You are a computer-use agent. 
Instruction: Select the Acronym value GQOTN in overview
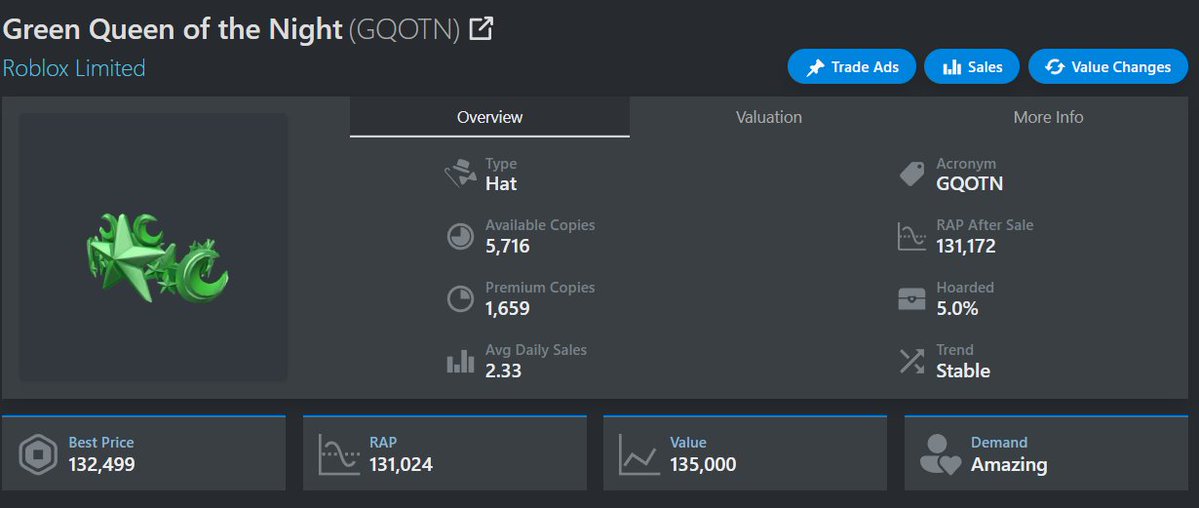[x=969, y=184]
